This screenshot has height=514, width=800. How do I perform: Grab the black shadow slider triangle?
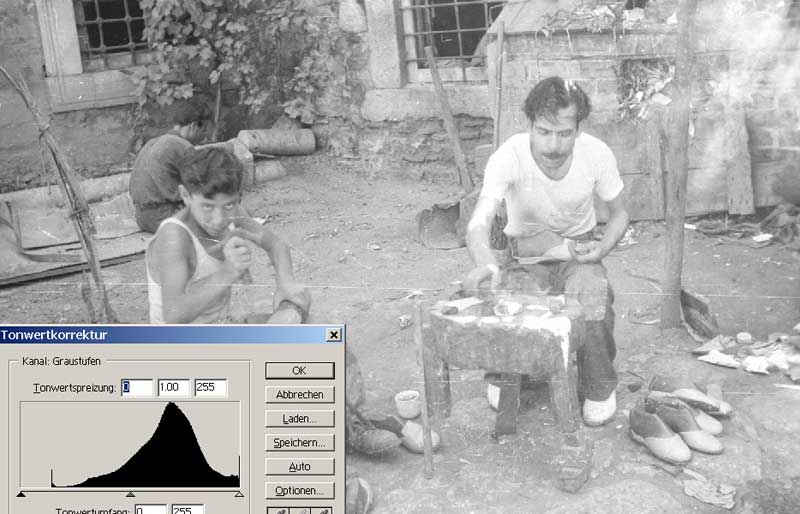(x=21, y=494)
